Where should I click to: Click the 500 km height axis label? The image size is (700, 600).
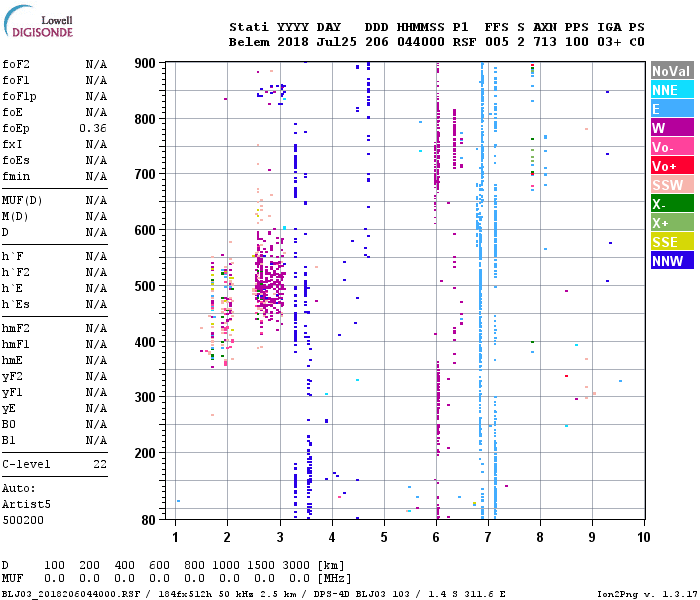pyautogui.click(x=145, y=286)
